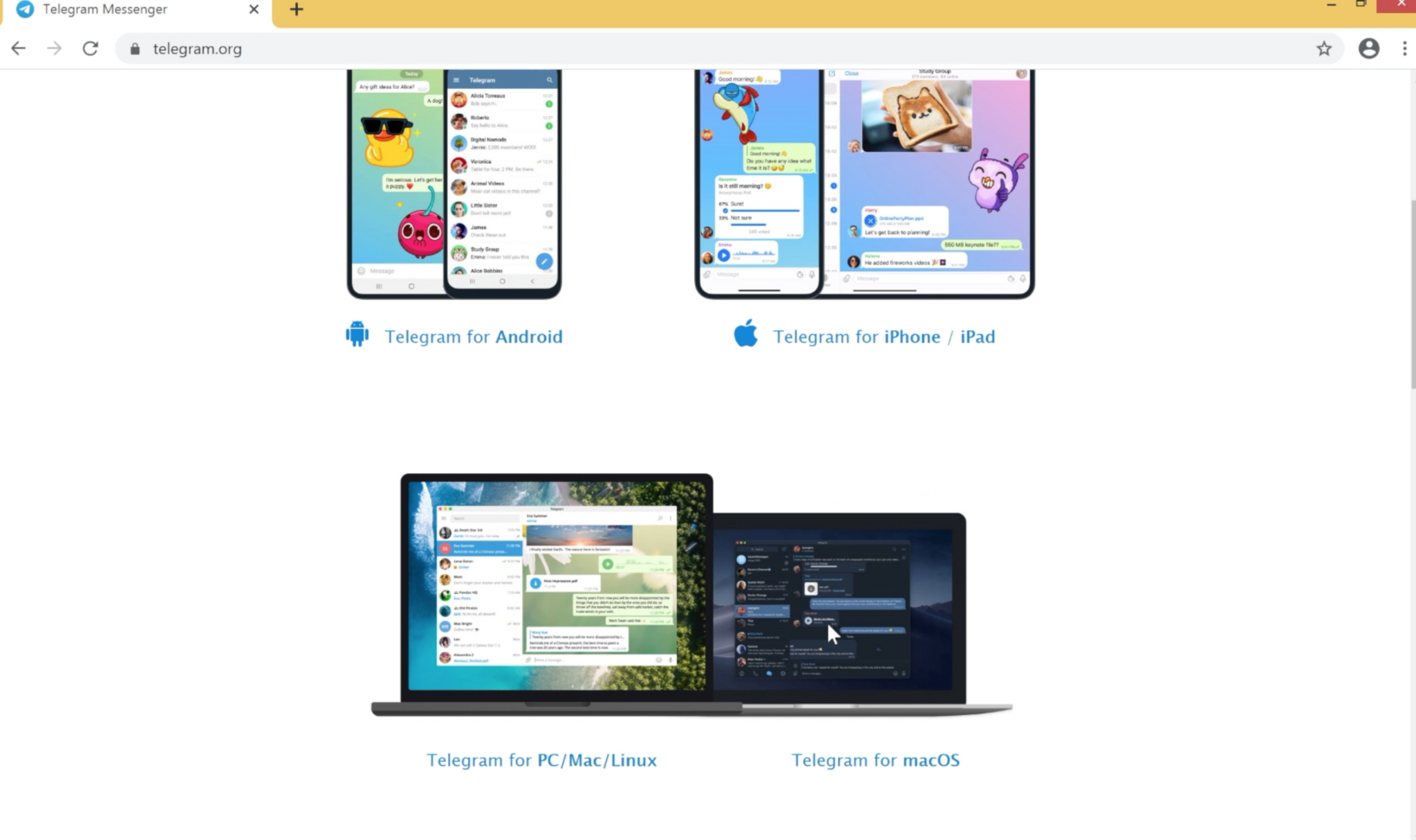Click the address bar showing telegram.org
Screen dimensions: 1416x840
197,48
